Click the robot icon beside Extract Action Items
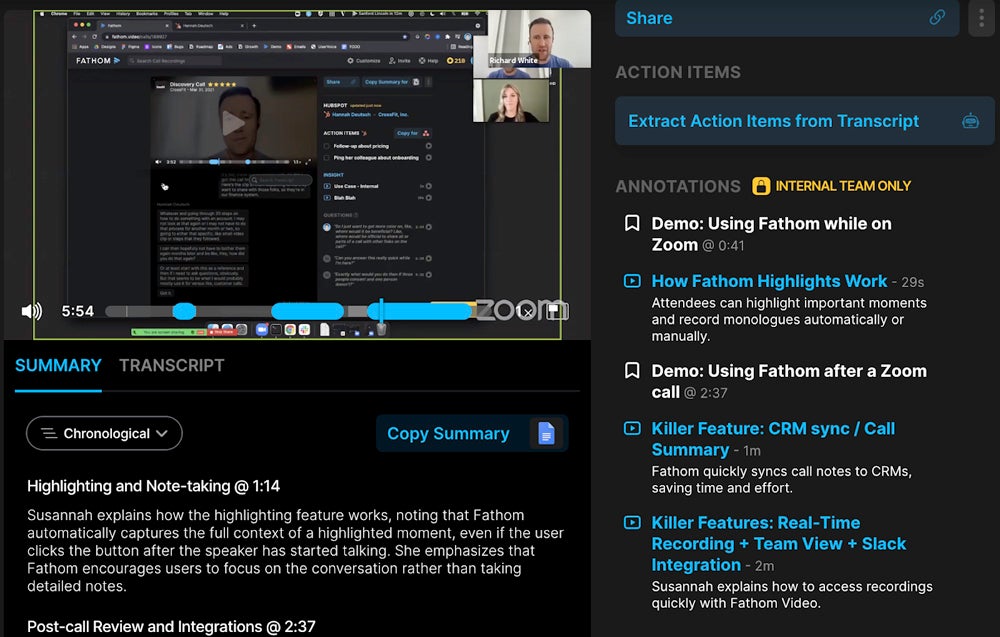1000x637 pixels. coord(969,121)
